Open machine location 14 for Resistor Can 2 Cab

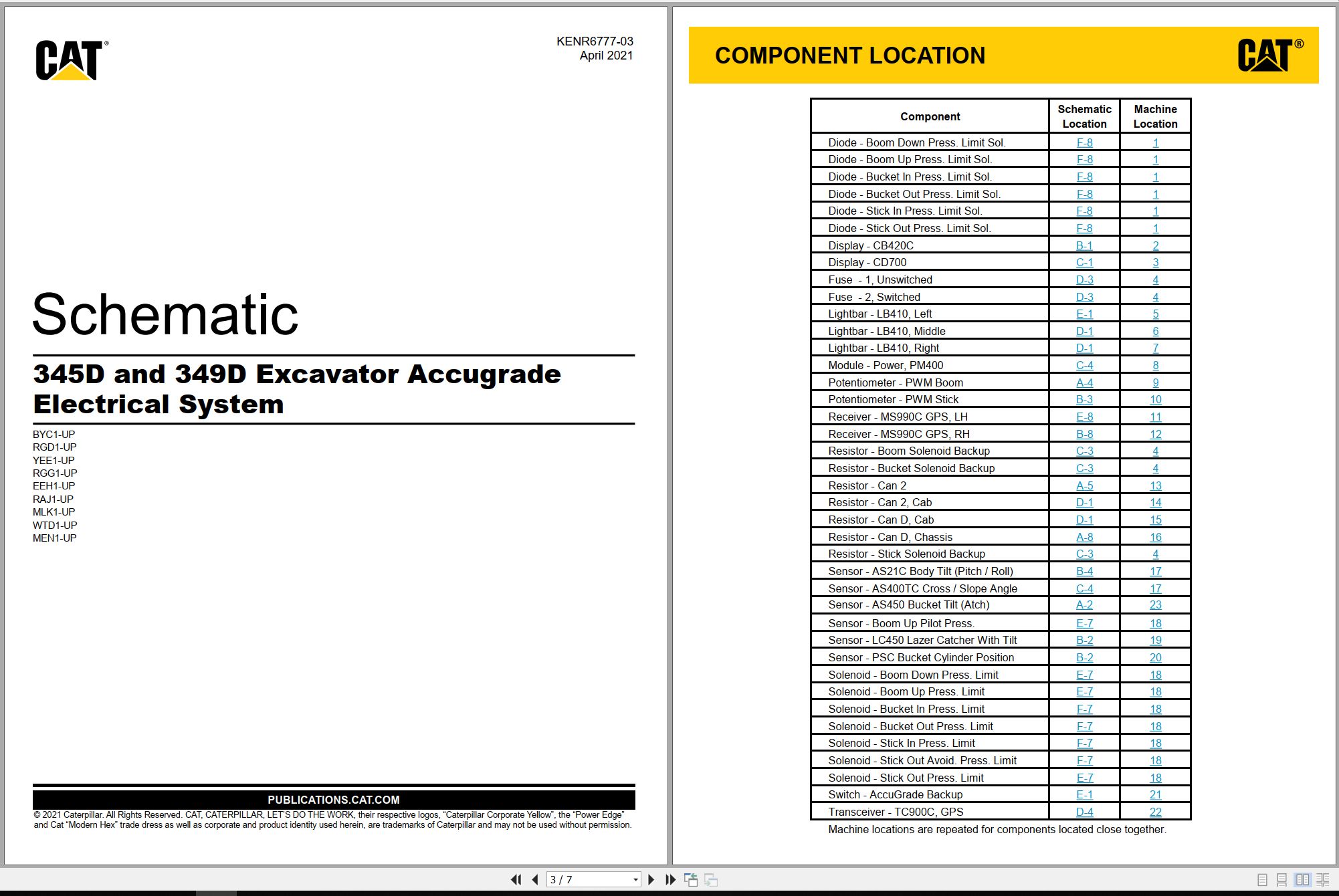(1155, 502)
